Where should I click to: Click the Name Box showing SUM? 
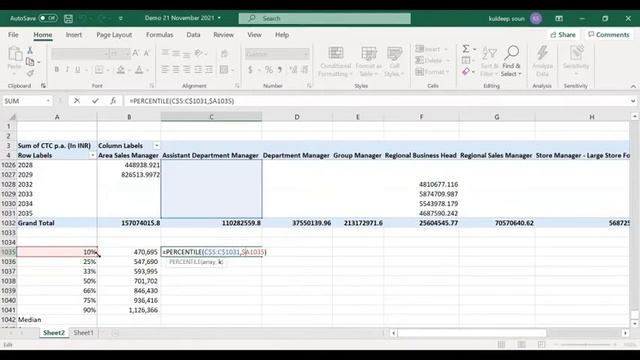(27, 101)
